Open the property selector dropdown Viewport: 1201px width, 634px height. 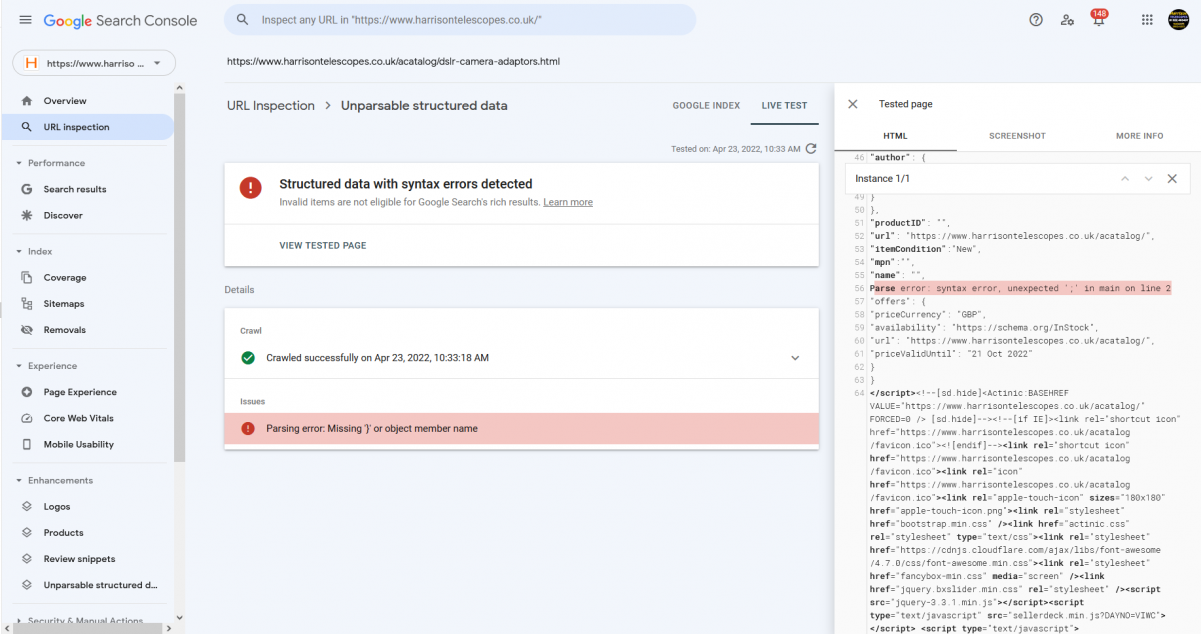(x=94, y=63)
